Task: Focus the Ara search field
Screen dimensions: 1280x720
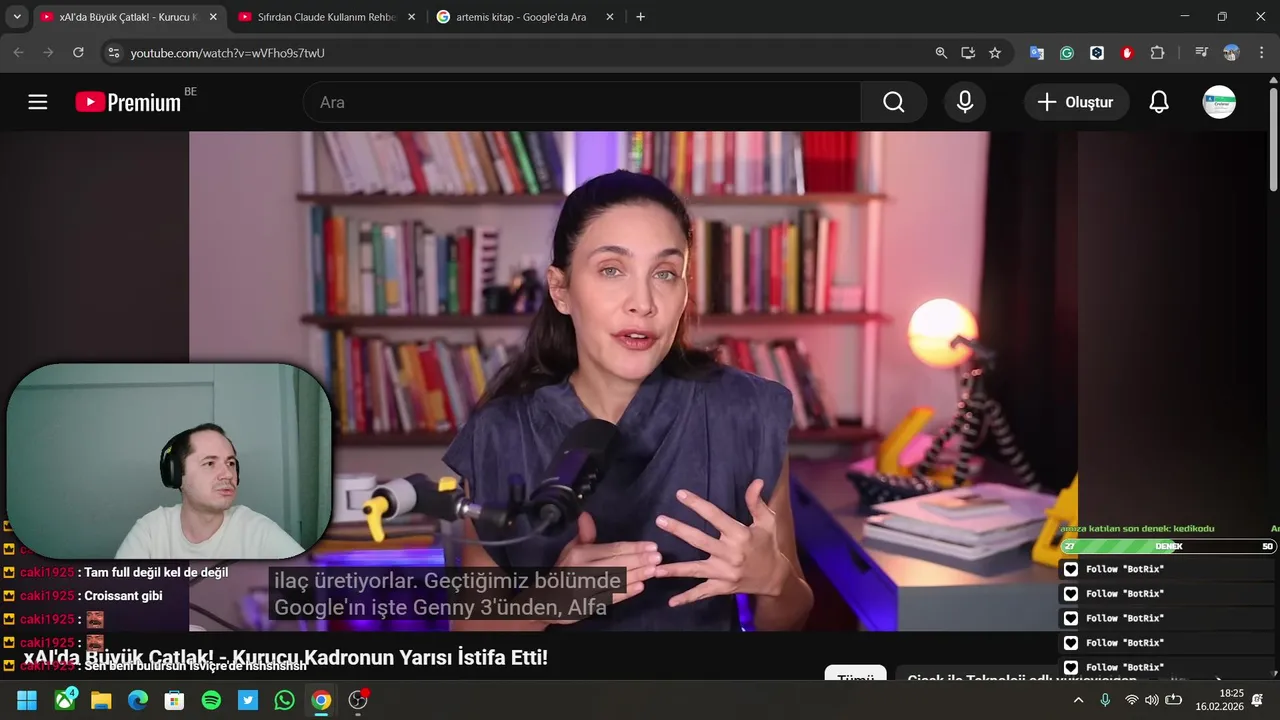Action: [x=582, y=102]
